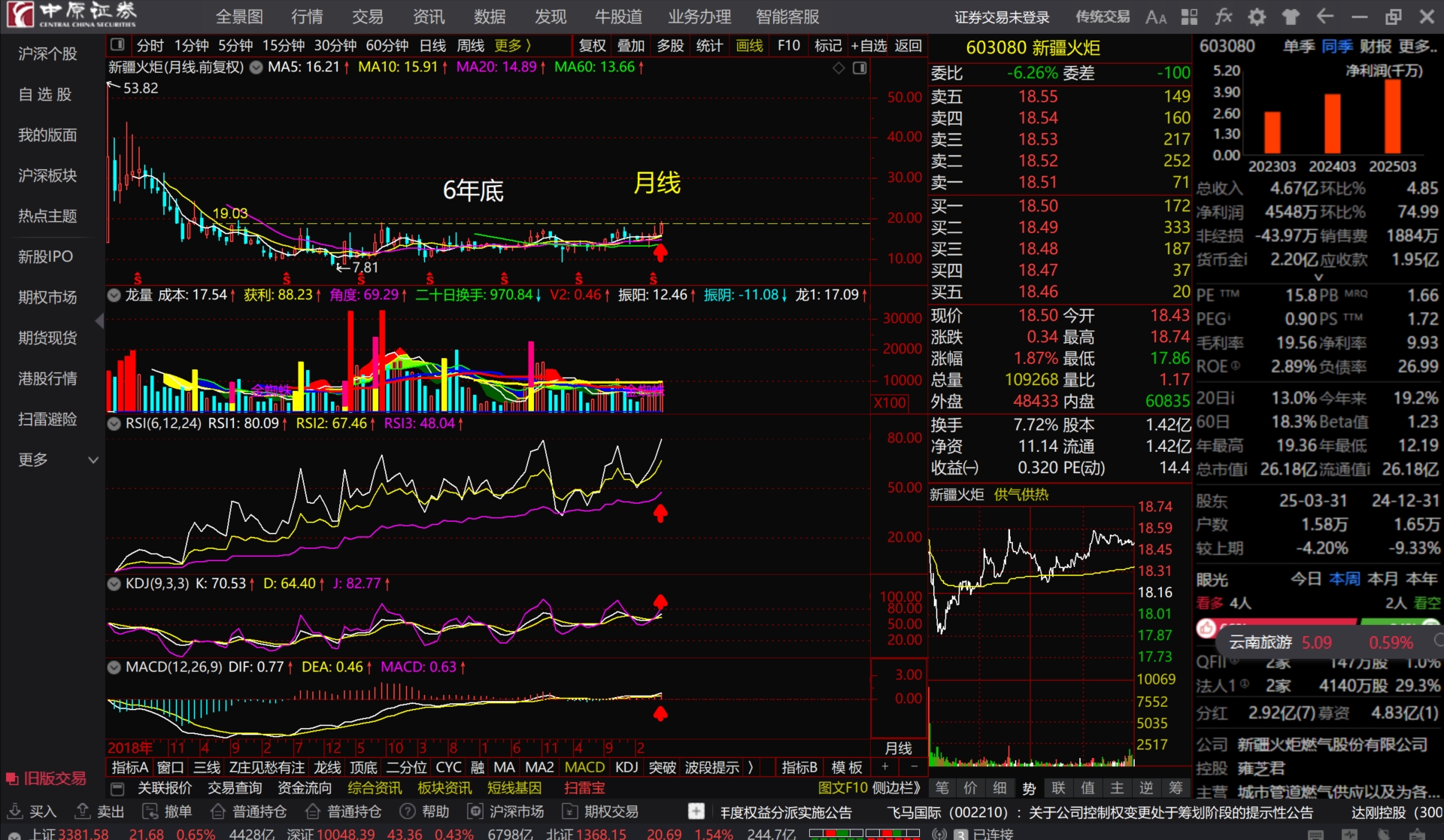Remove indicator pane with minus button

pos(914,766)
